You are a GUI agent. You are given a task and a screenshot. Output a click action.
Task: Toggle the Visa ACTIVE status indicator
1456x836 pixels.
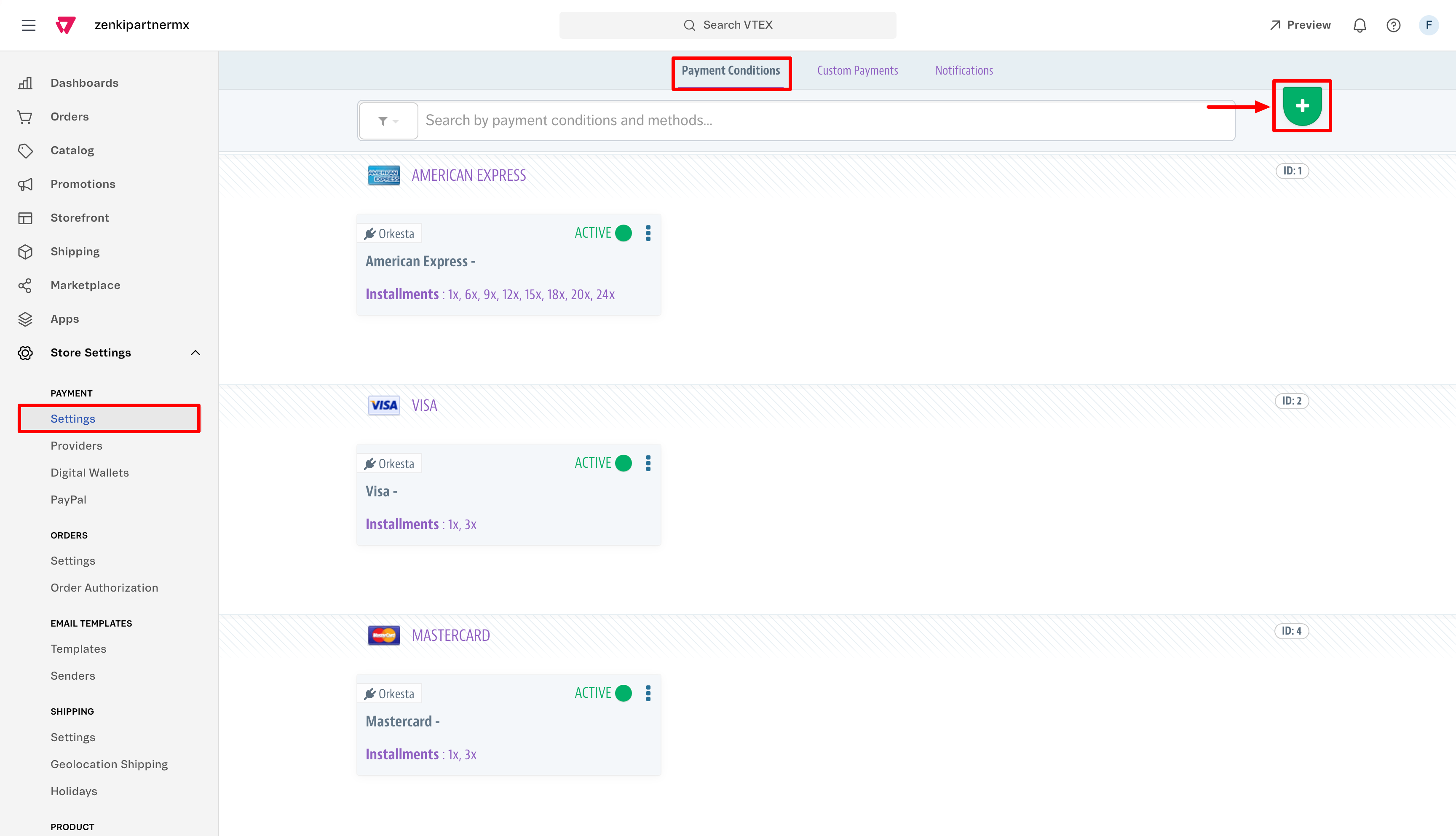tap(623, 464)
